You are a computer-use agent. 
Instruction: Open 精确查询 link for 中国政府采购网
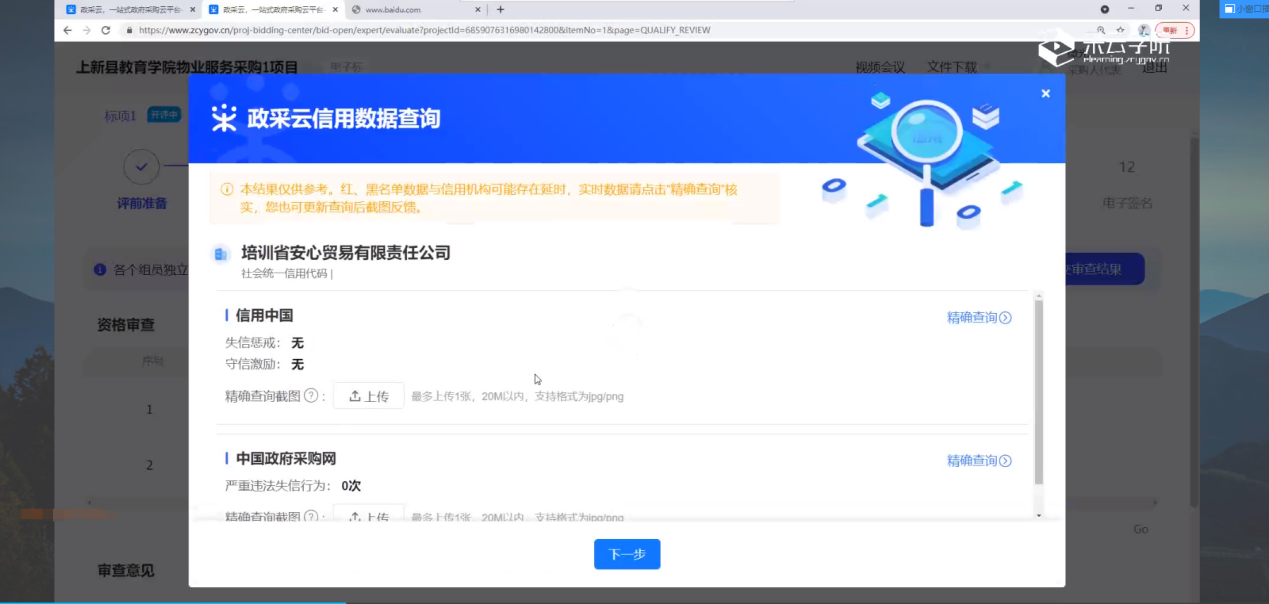979,461
